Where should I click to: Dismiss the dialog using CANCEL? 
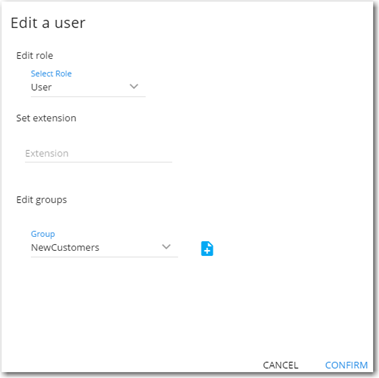280,365
